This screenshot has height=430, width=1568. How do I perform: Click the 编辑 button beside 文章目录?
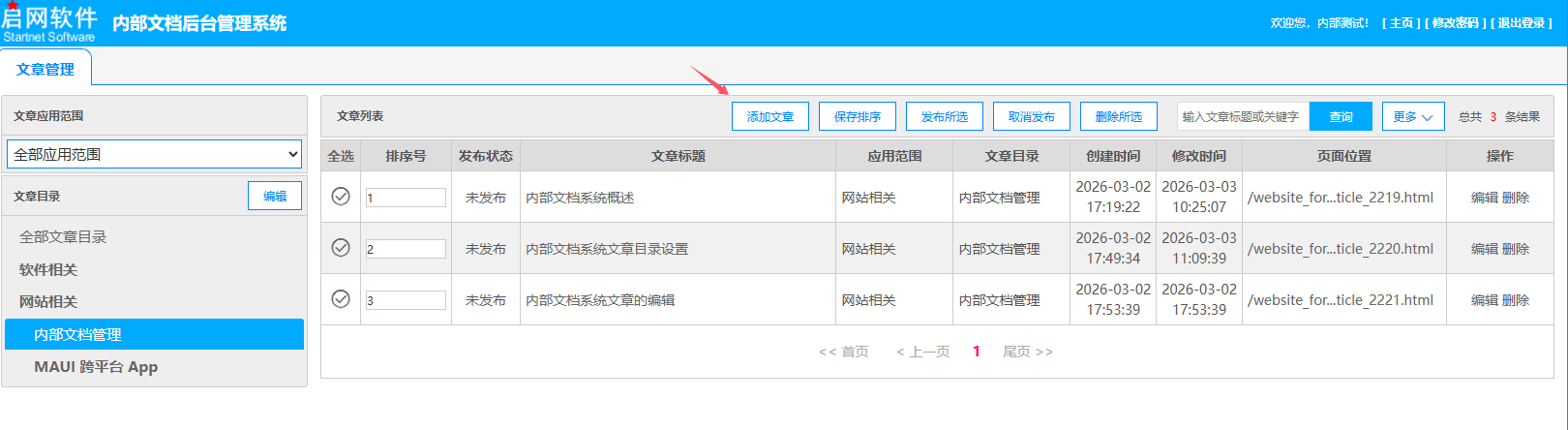point(275,196)
